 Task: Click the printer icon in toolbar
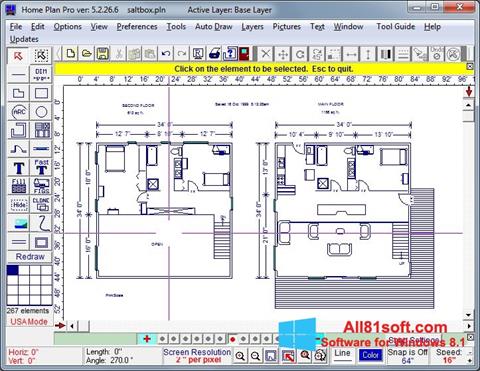[x=214, y=54]
